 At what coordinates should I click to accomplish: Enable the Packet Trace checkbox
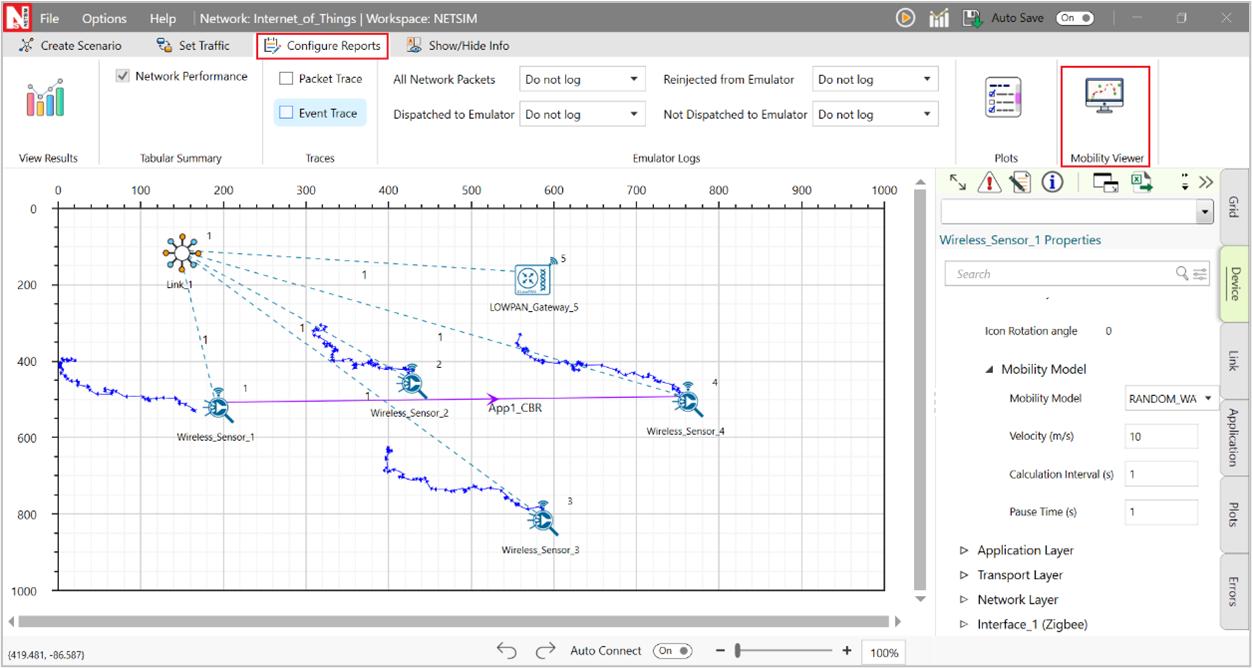(x=286, y=79)
